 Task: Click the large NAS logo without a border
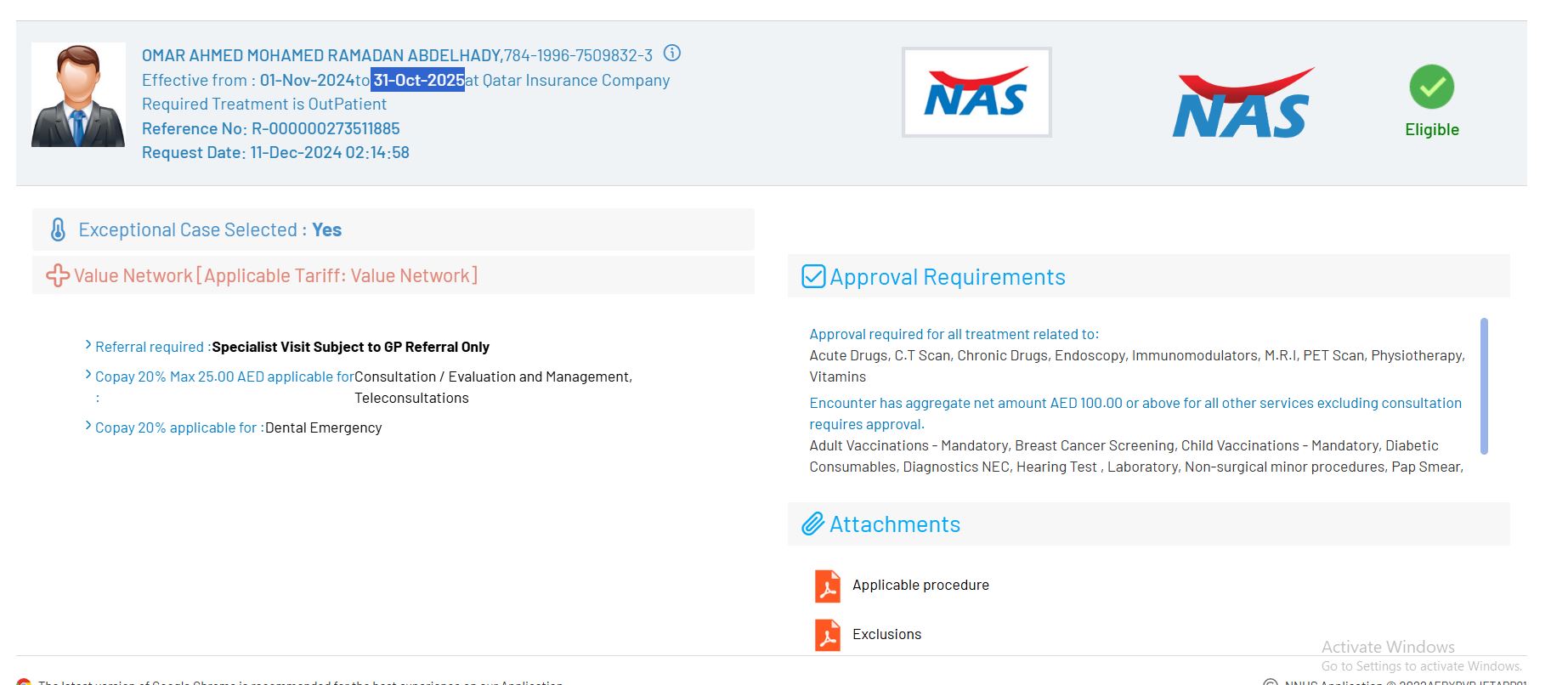[1243, 103]
